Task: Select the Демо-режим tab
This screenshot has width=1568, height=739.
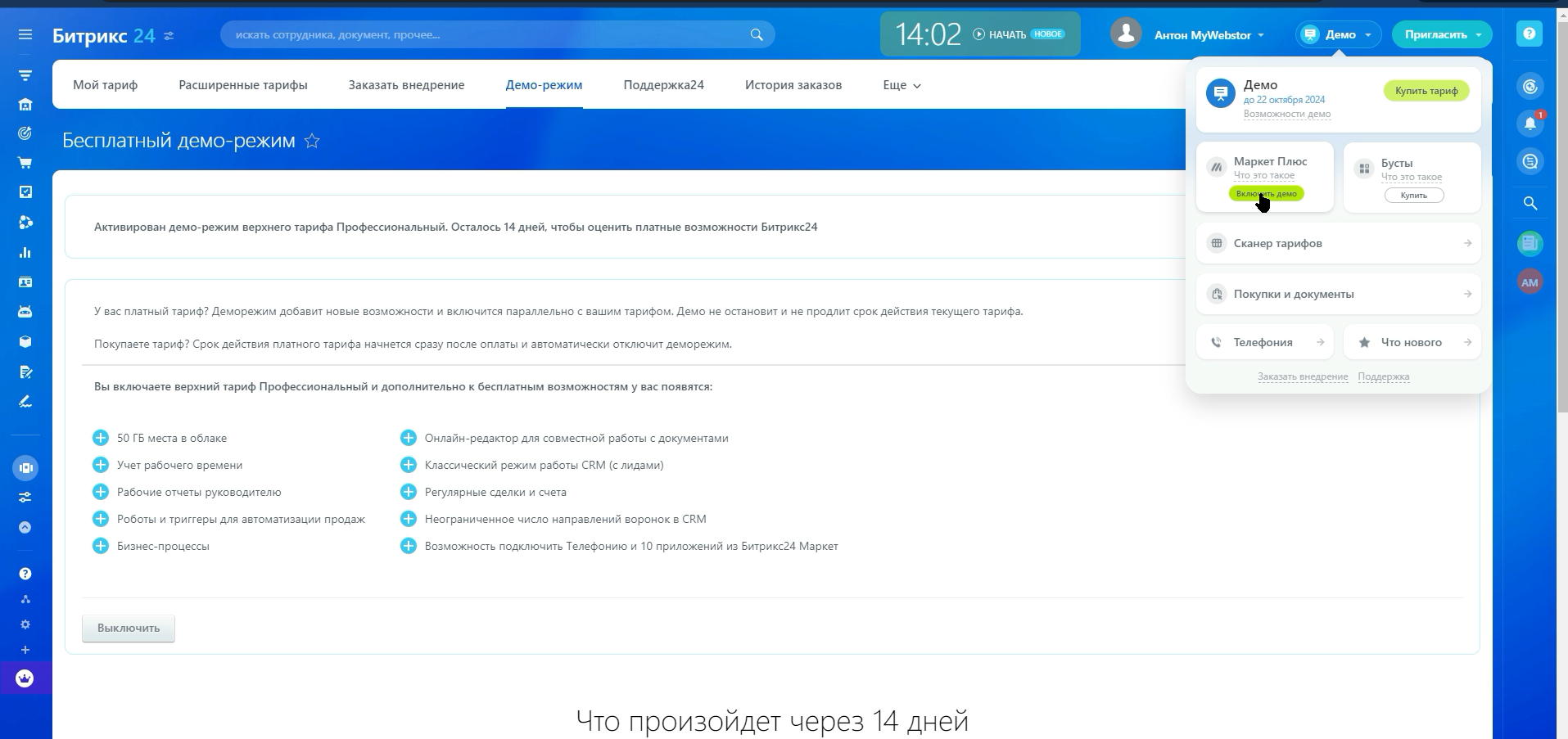Action: click(x=544, y=84)
